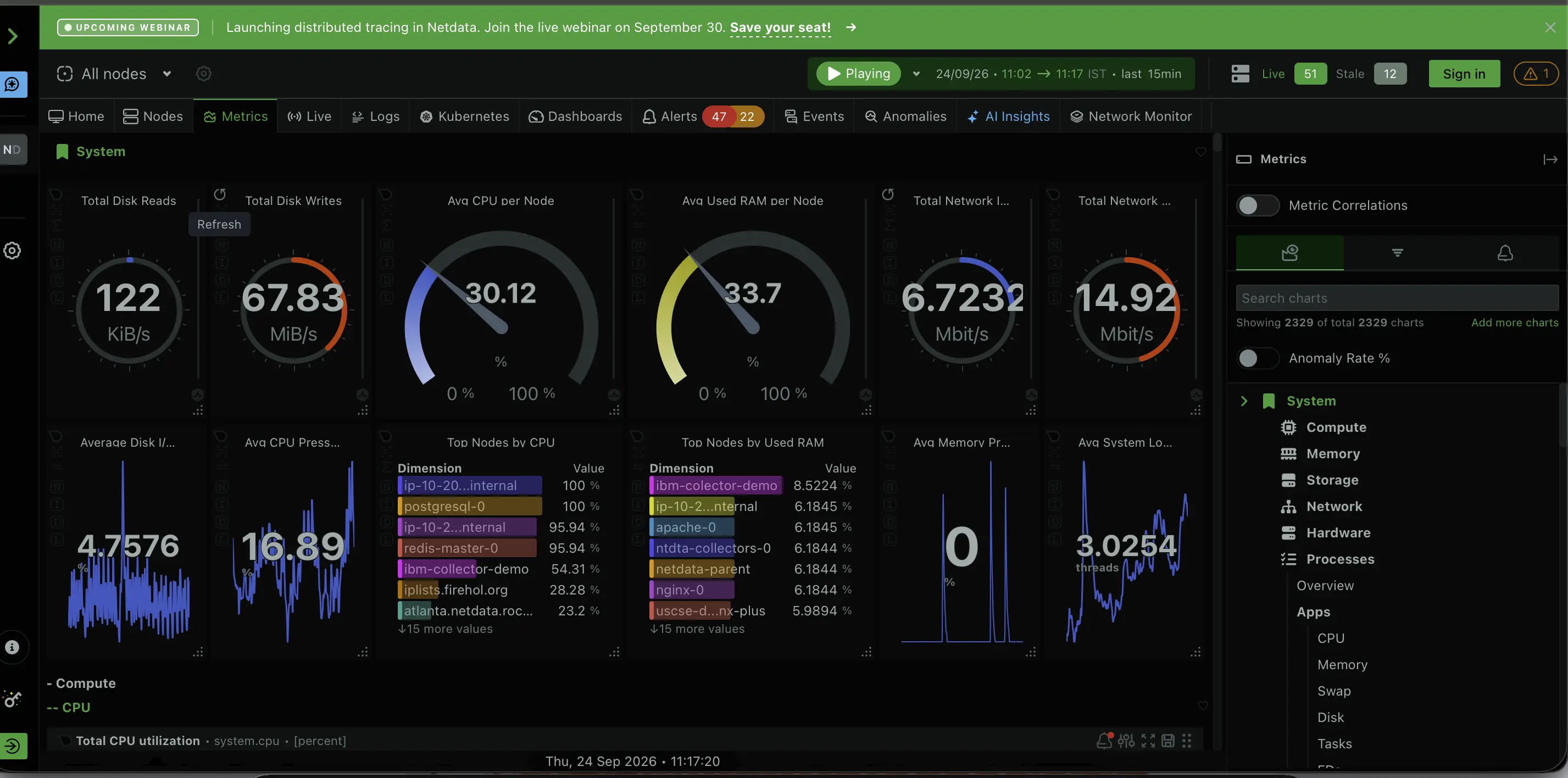This screenshot has width=1568, height=778.
Task: Open the Alerts tab
Action: 670,116
